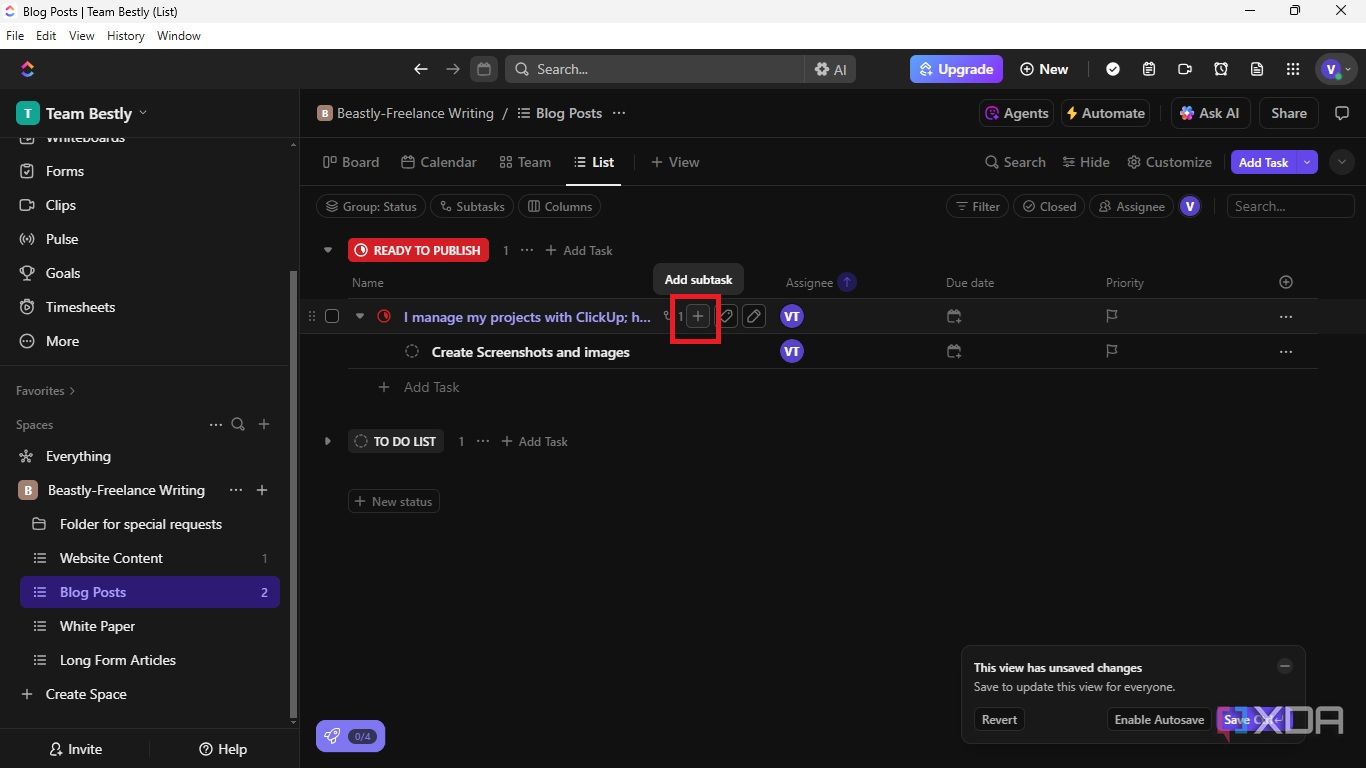The image size is (1366, 768).
Task: Open Team Bestly workspace dropdown
Action: pyautogui.click(x=82, y=113)
